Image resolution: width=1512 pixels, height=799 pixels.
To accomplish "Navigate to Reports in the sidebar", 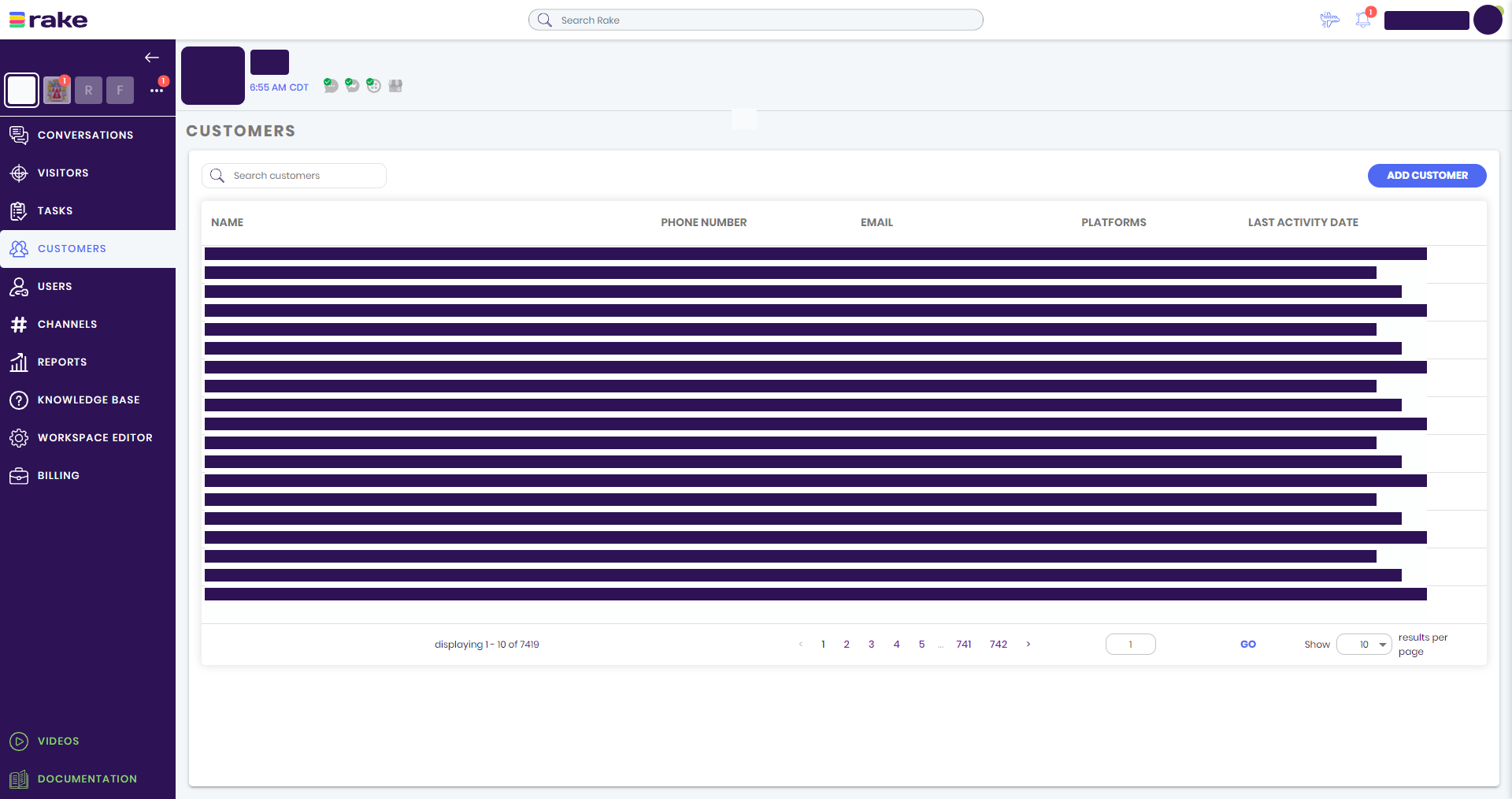I will point(62,362).
